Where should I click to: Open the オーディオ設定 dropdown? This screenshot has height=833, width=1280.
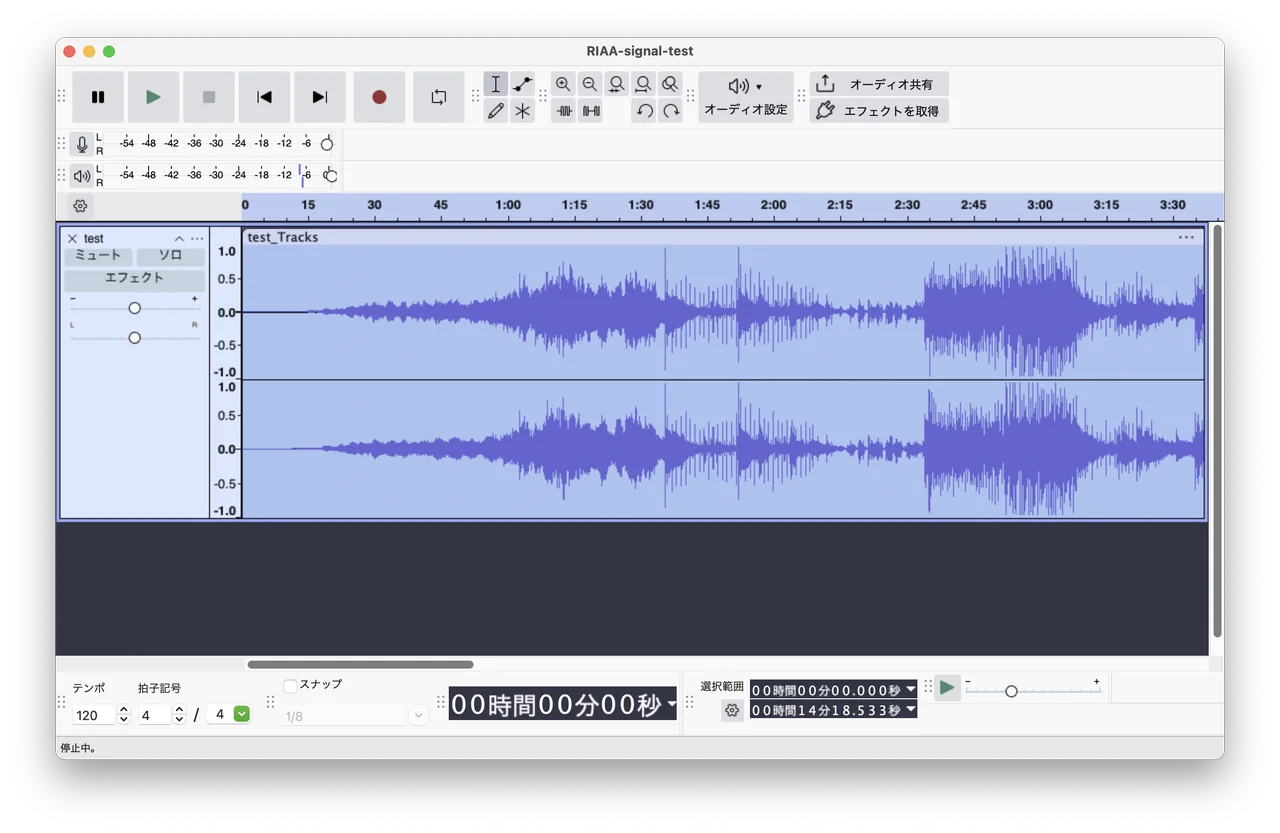746,97
